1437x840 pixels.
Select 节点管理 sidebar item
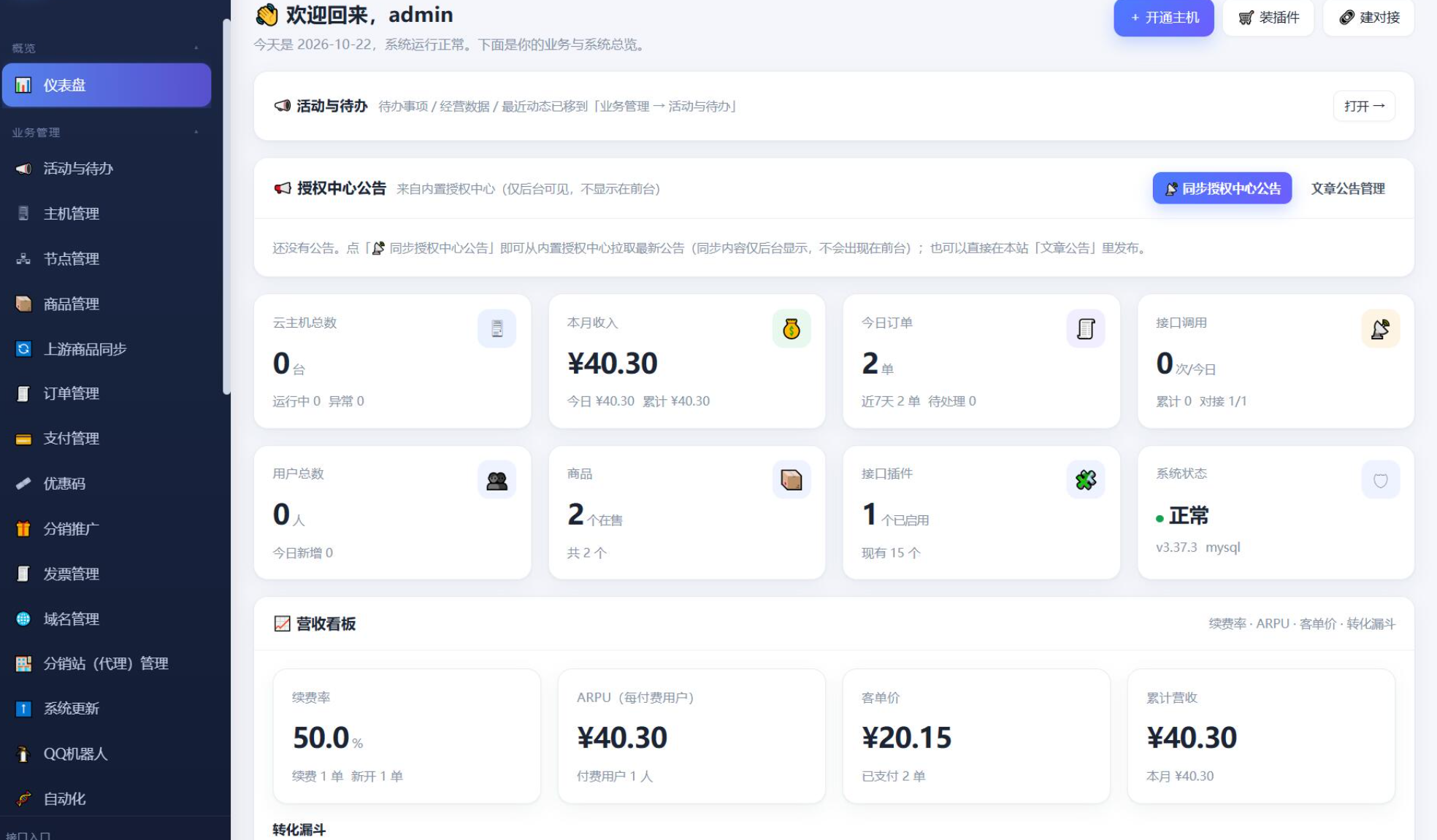click(x=107, y=259)
